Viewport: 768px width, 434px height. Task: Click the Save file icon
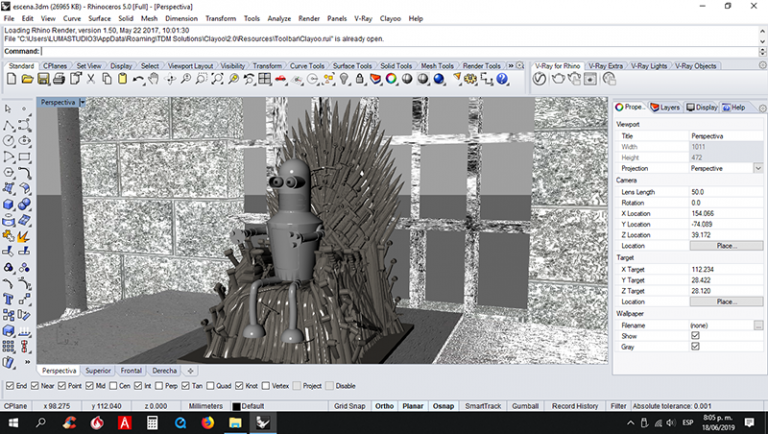click(x=43, y=78)
